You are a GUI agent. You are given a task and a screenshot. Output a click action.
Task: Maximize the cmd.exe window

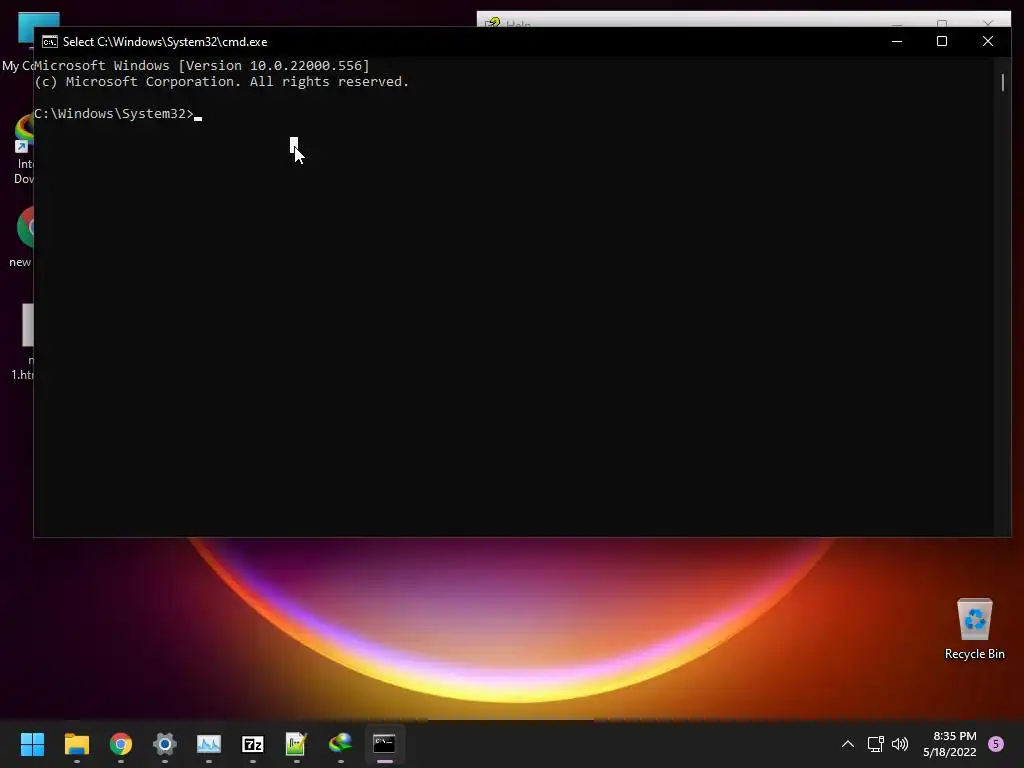point(942,41)
